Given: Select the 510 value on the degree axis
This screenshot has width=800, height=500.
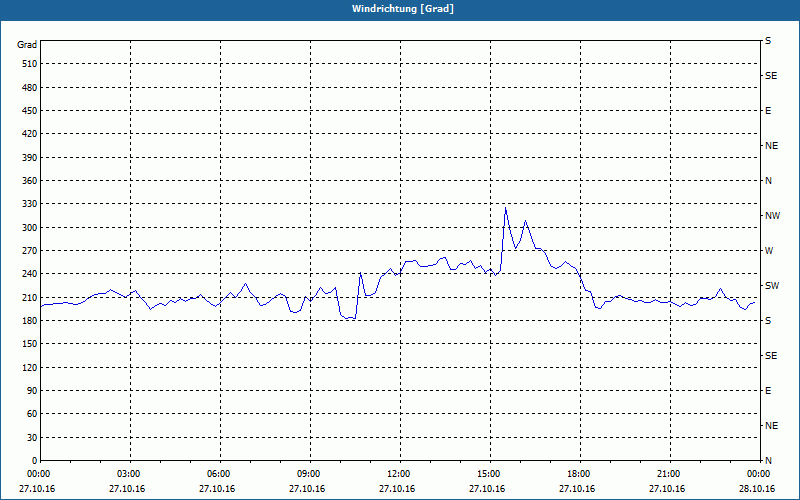Looking at the screenshot, I should [30, 64].
